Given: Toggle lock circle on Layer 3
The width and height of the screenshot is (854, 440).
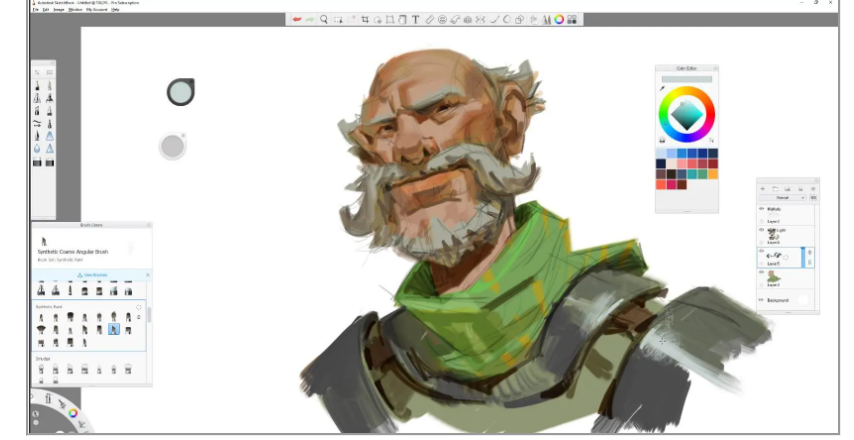Looking at the screenshot, I should point(761,285).
